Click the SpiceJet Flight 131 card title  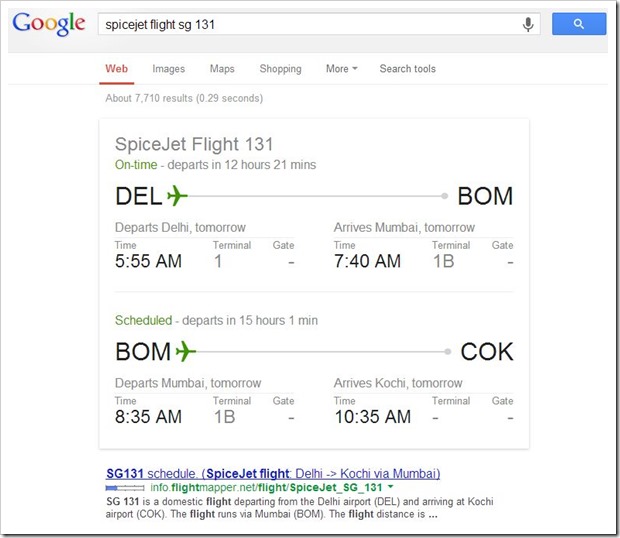click(x=194, y=145)
